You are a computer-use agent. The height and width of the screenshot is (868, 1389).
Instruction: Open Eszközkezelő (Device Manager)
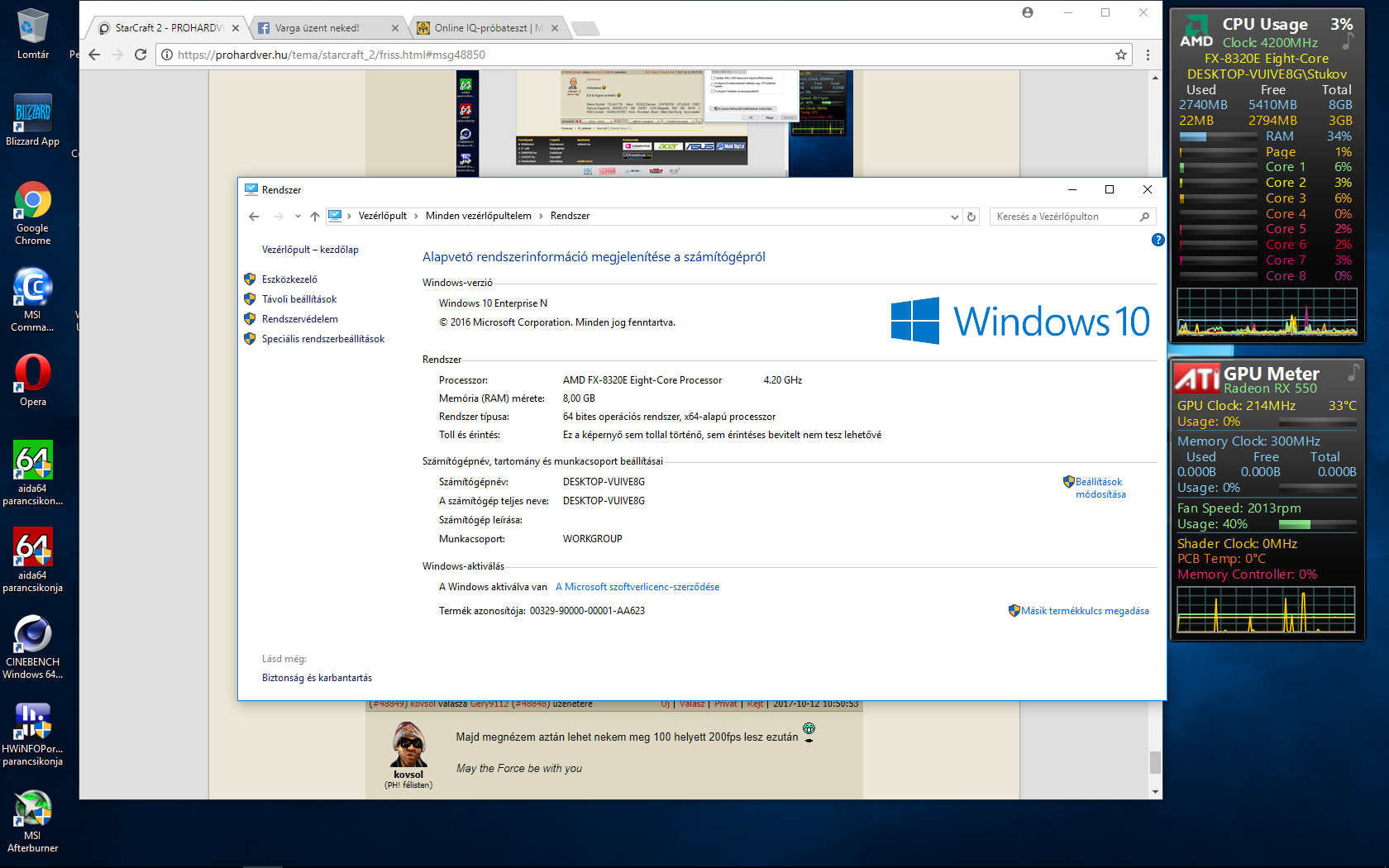click(x=289, y=279)
